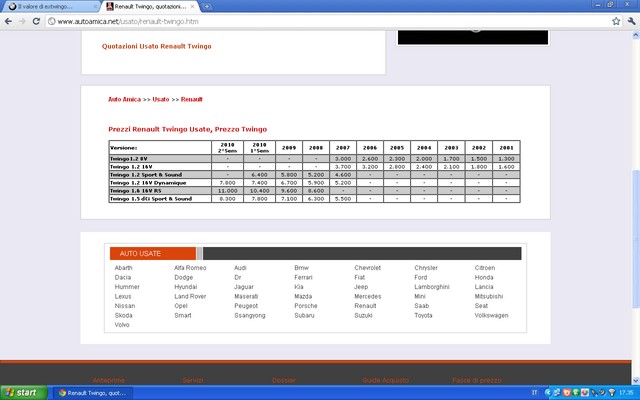Open 'Dossier' footer link
The image size is (640, 400).
(x=284, y=380)
